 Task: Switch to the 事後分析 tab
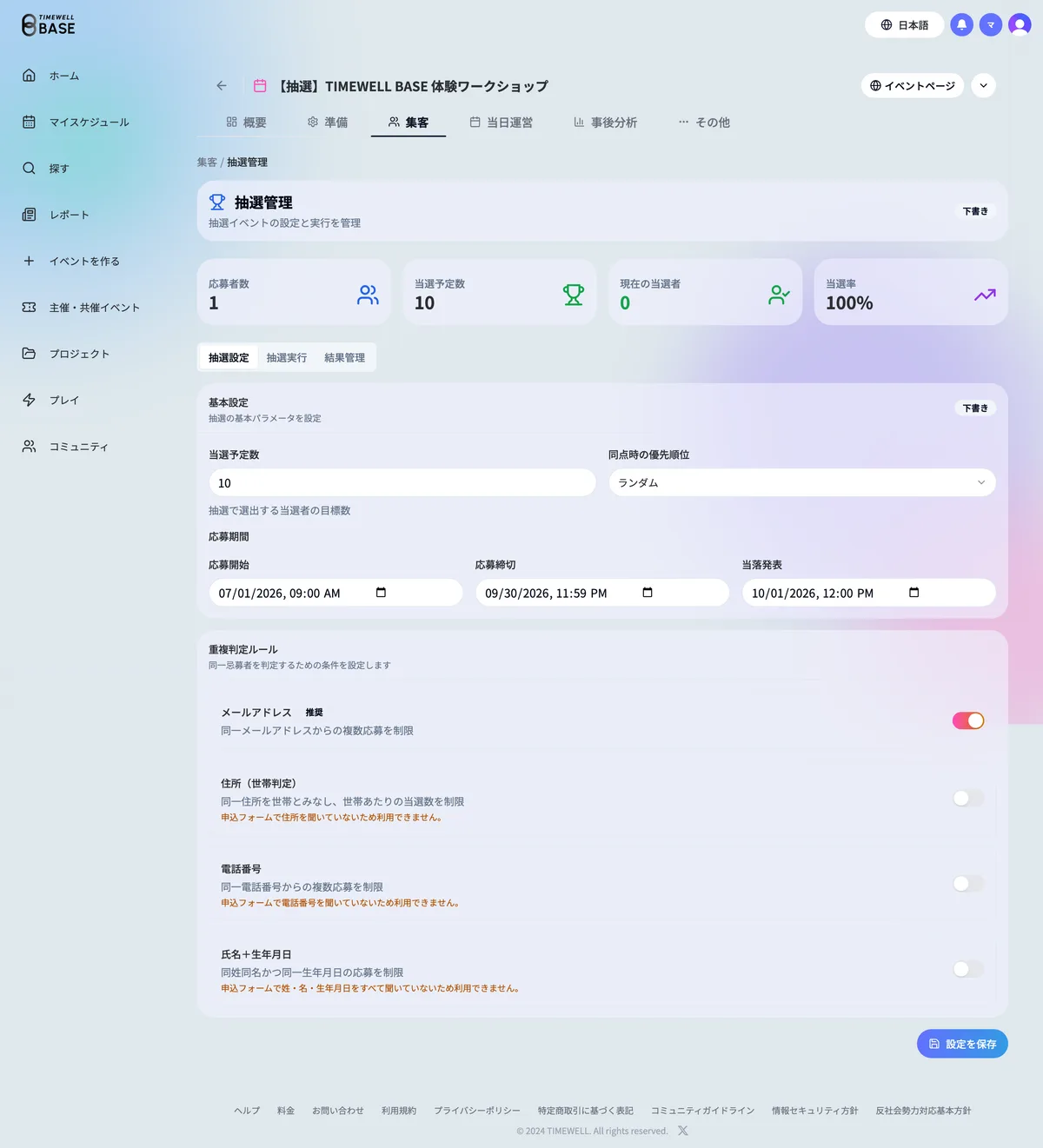[x=606, y=123]
